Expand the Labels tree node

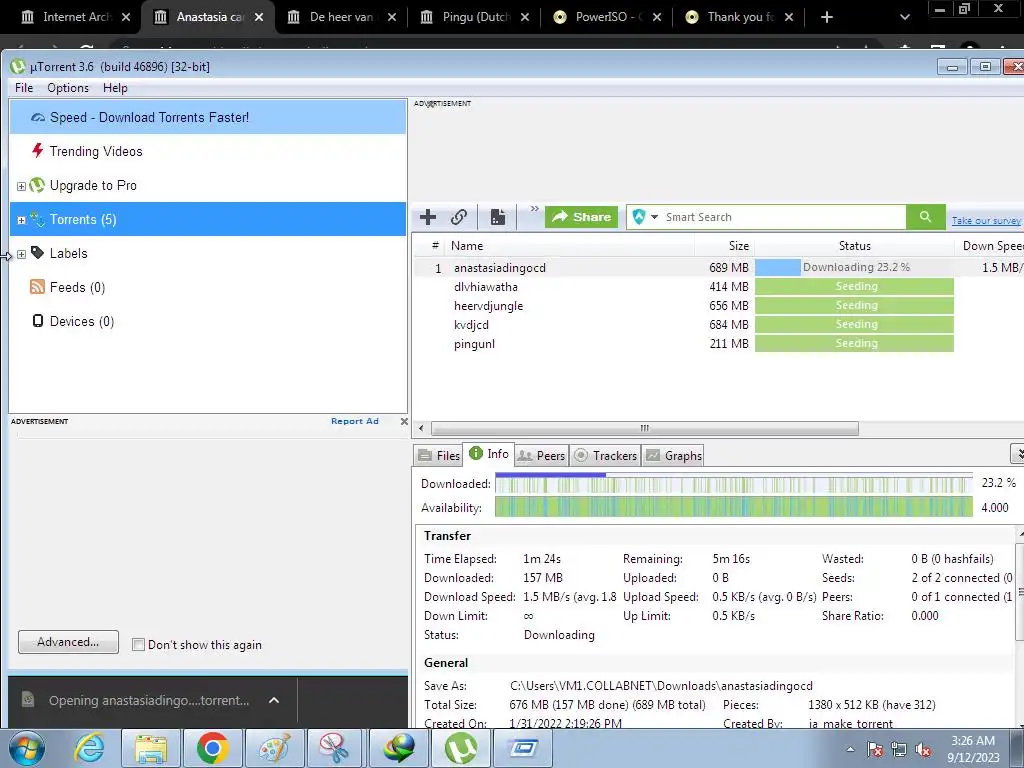[21, 254]
